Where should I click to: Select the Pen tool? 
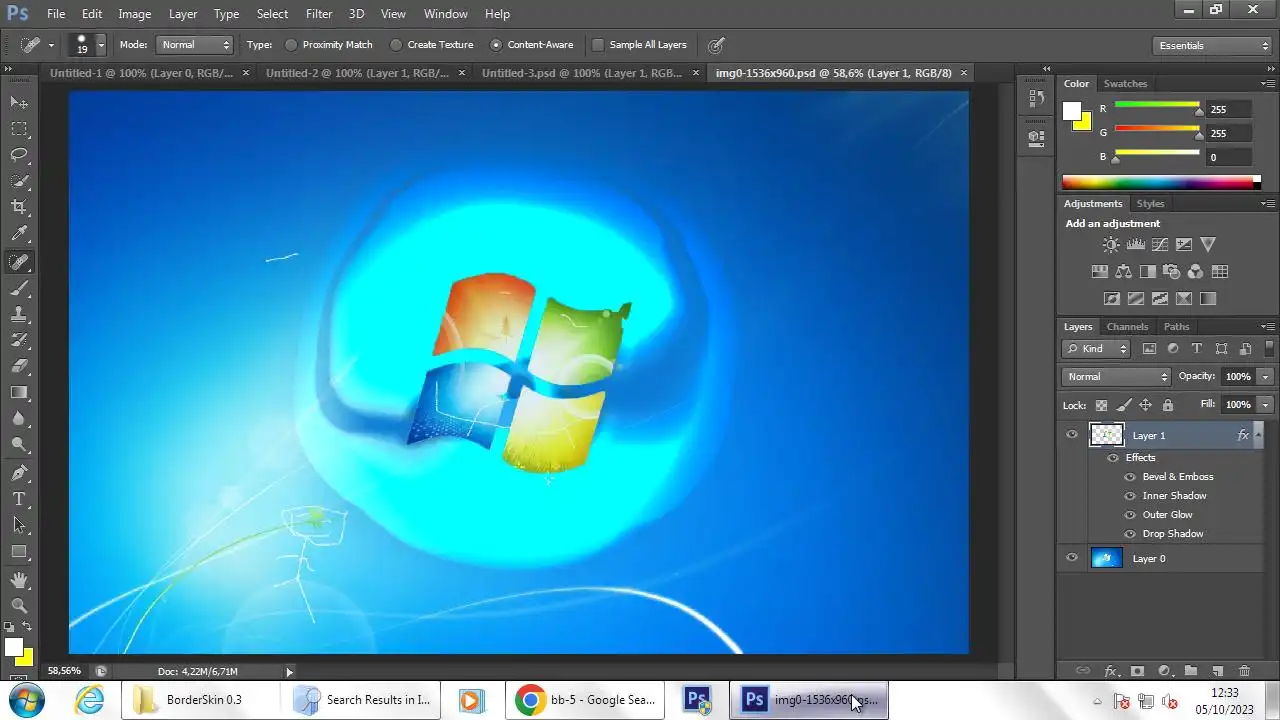19,473
